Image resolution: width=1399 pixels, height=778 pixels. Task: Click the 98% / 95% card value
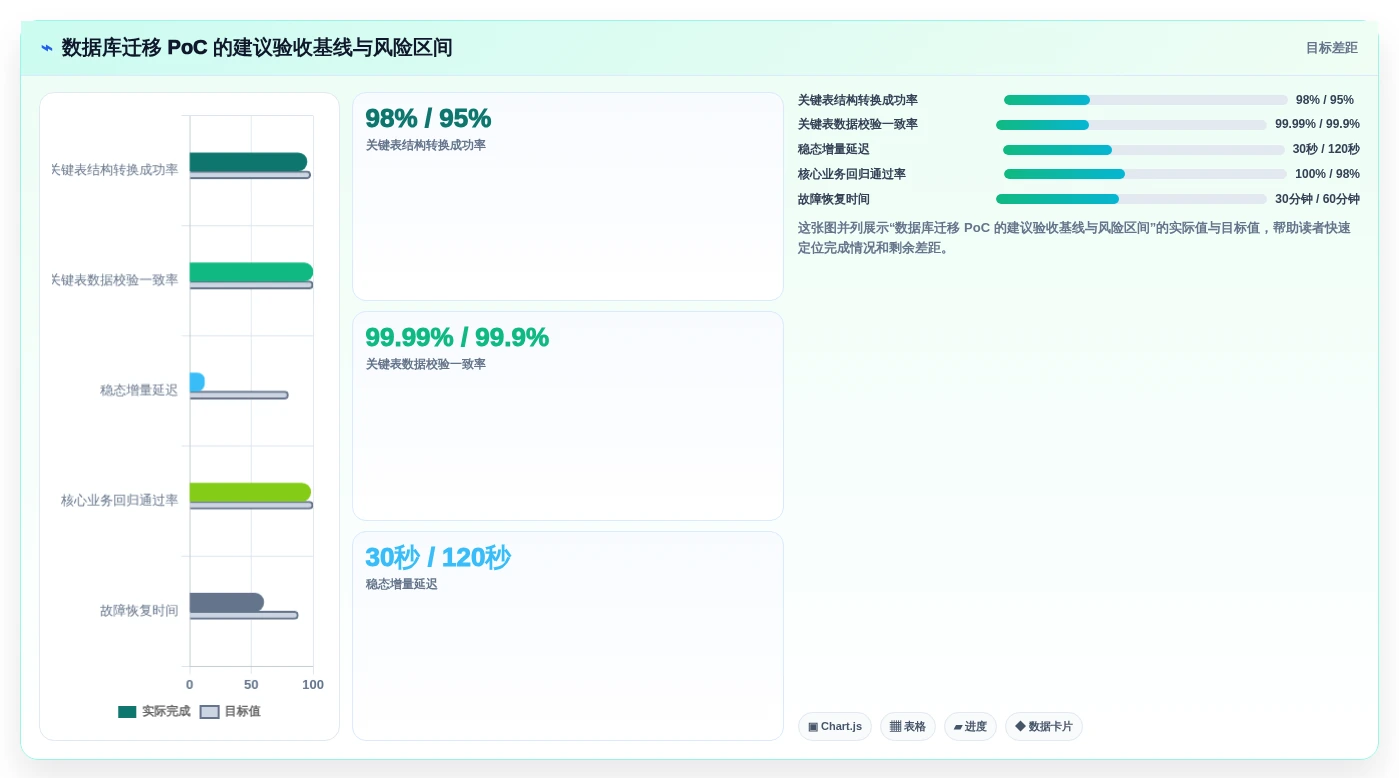coord(428,118)
